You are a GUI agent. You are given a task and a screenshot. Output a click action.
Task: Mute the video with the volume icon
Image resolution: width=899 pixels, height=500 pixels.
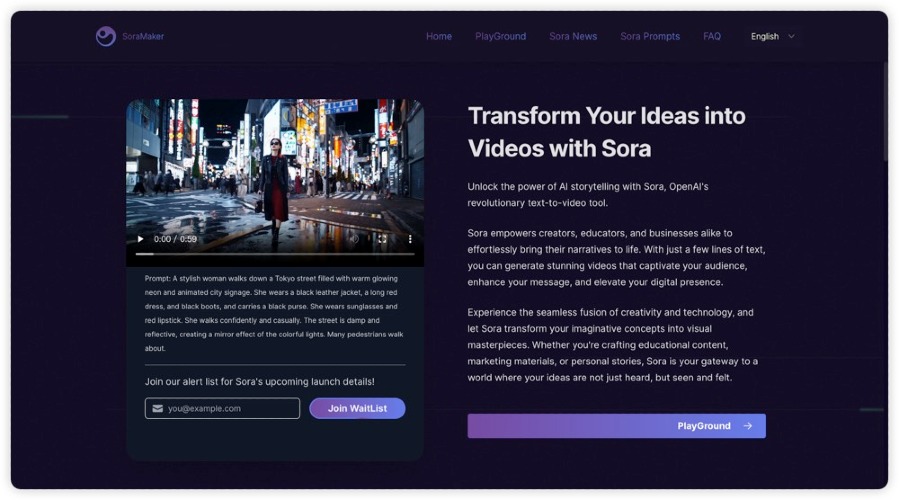(x=354, y=239)
